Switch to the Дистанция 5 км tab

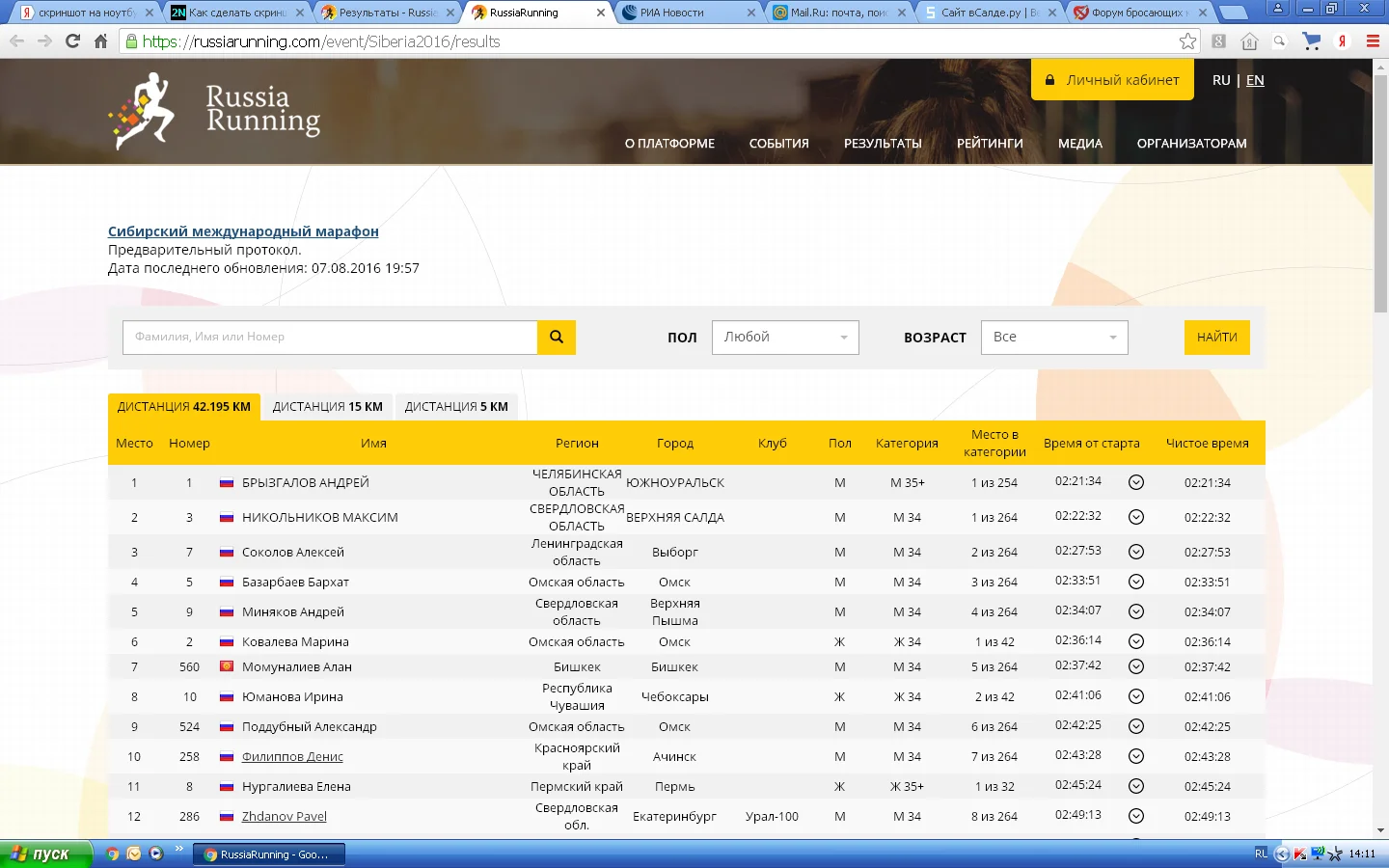coord(456,407)
